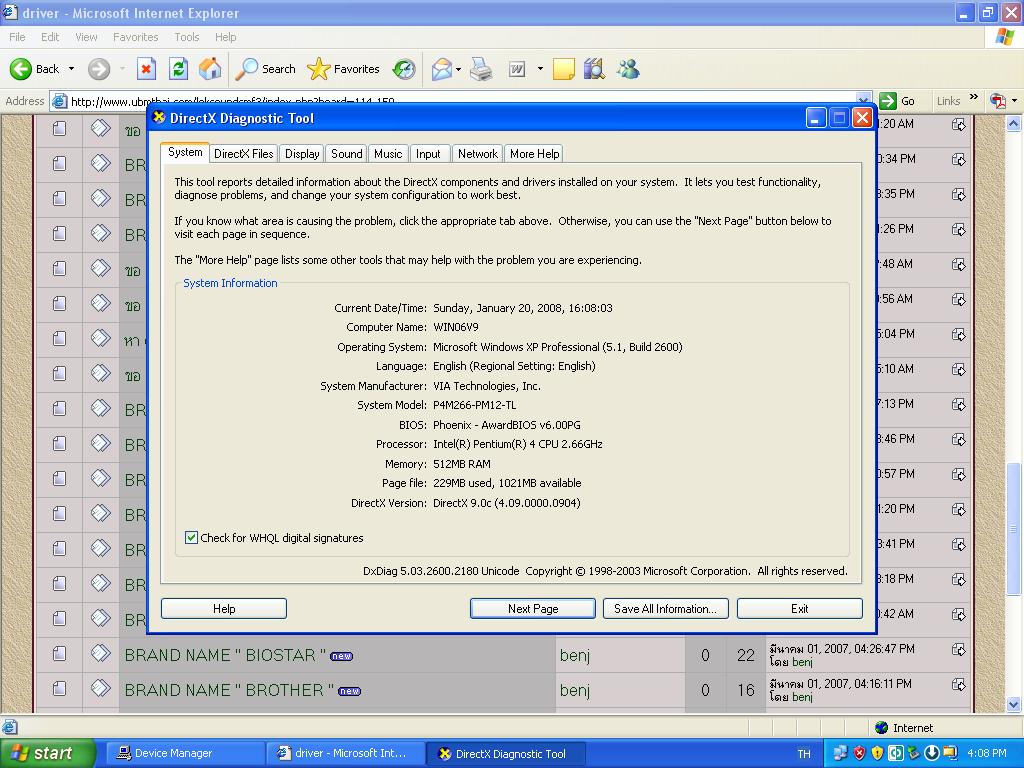
Task: Open the BRAND NAME "BROTHER" forum link
Action: click(229, 690)
